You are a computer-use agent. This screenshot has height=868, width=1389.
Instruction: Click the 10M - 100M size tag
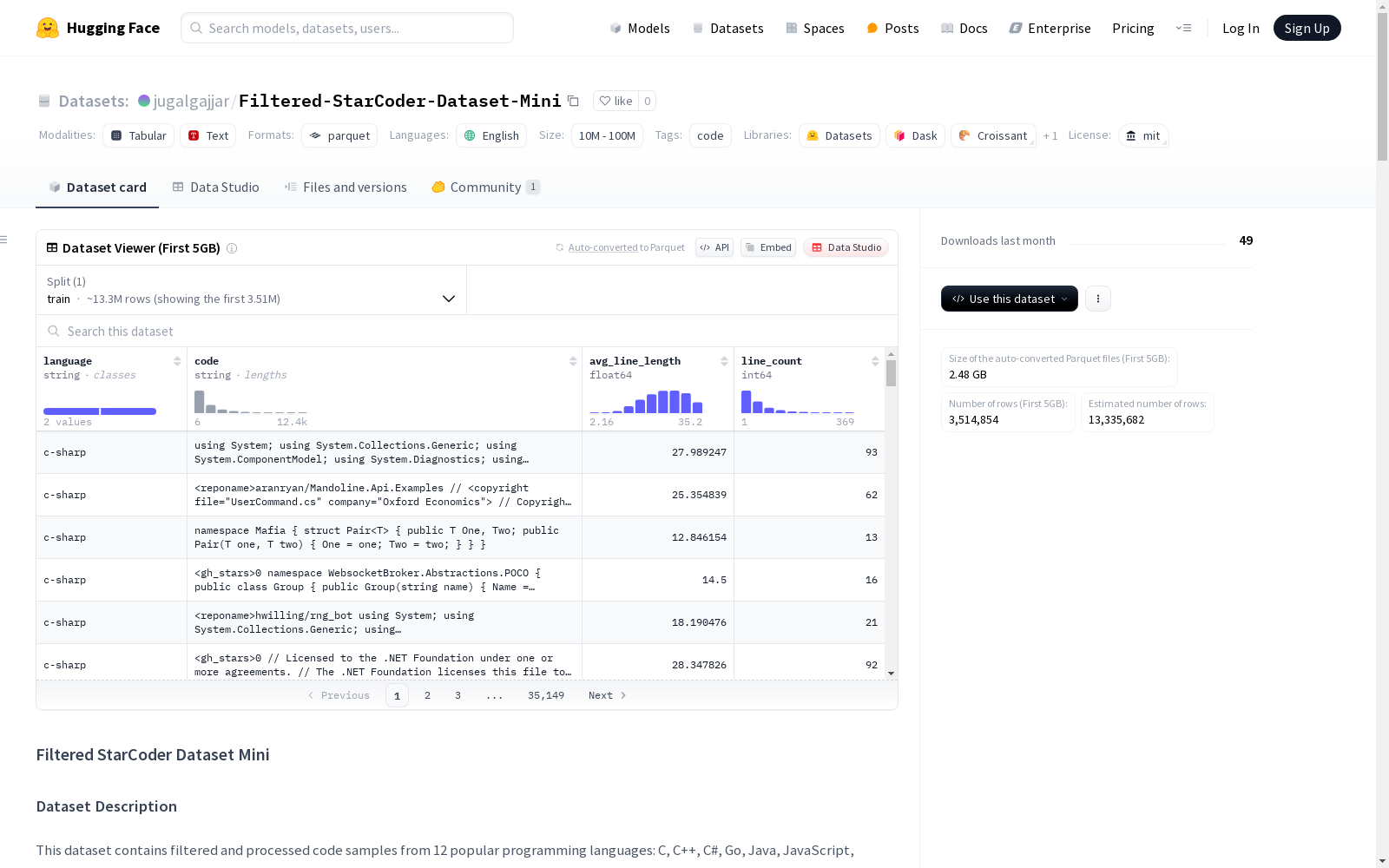607,135
